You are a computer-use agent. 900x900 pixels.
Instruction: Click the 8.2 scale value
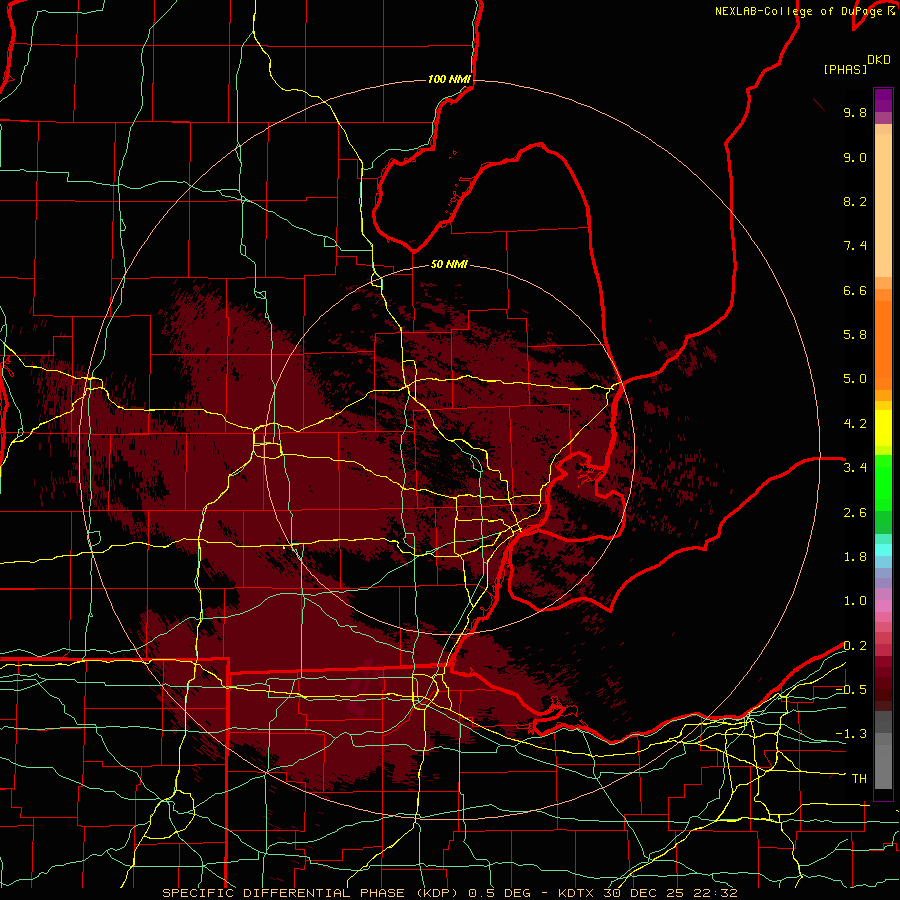[855, 201]
